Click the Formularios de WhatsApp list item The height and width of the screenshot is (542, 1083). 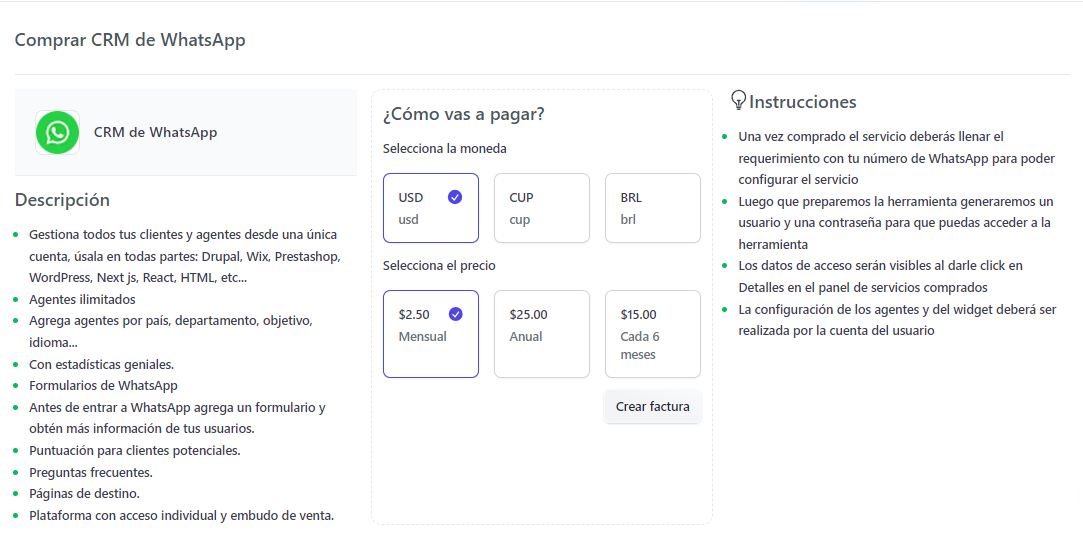(x=103, y=386)
